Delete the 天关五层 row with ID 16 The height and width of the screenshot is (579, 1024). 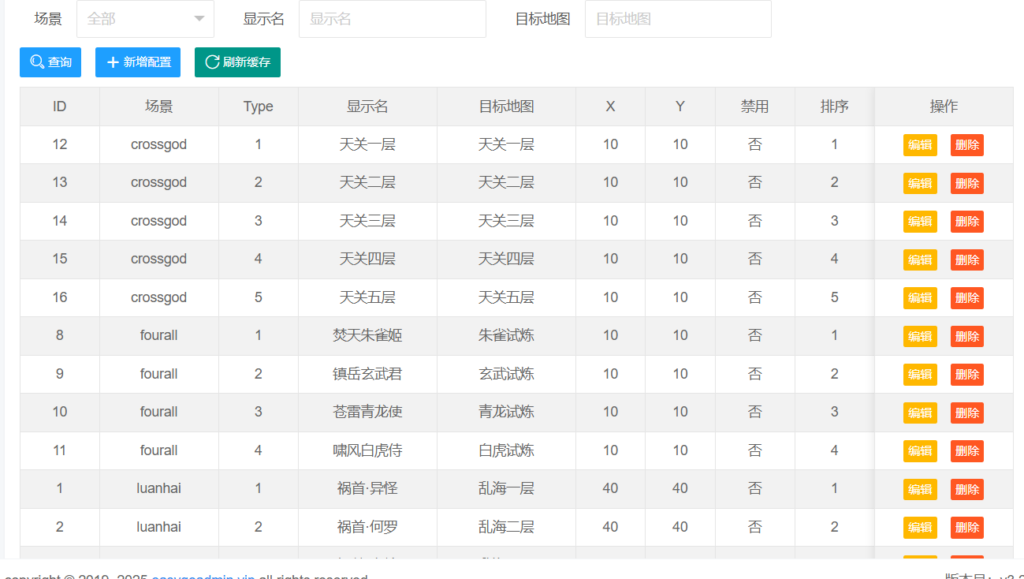[x=967, y=298]
